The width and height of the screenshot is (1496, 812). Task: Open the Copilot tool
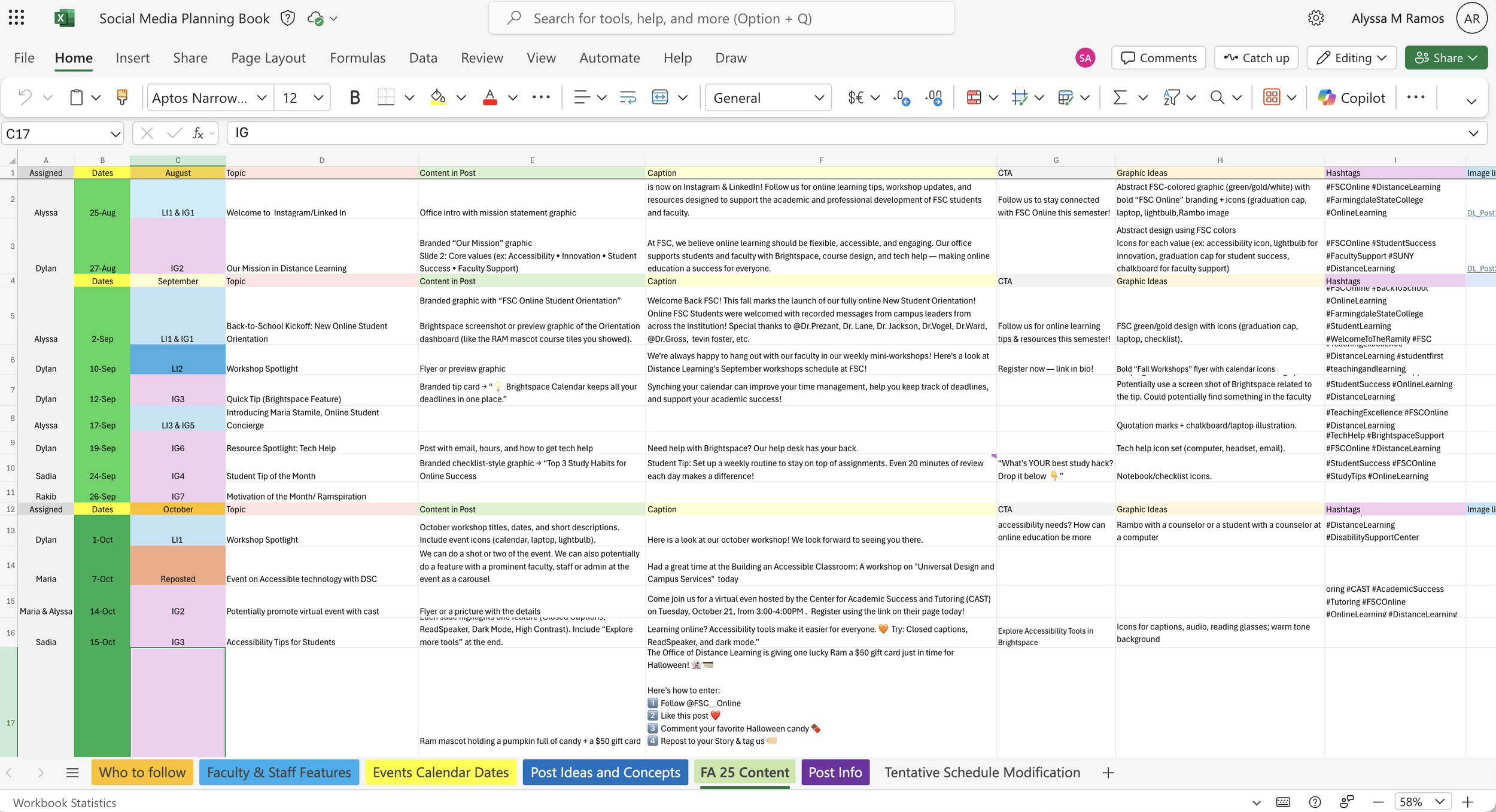[x=1352, y=98]
